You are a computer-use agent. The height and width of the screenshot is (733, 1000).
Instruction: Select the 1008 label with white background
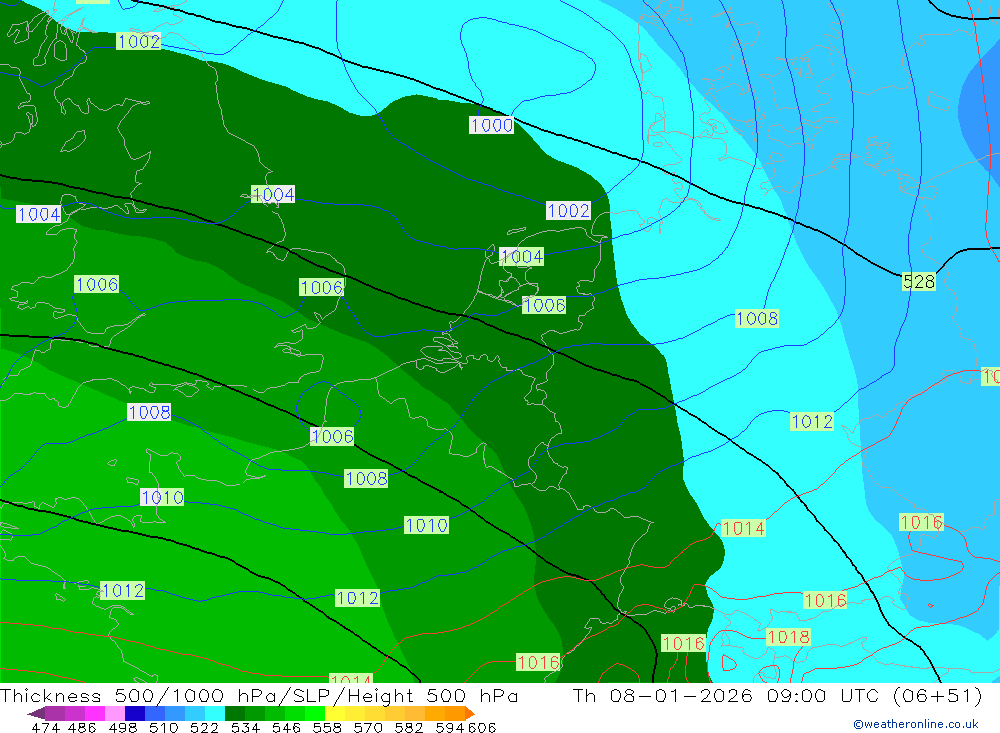(149, 412)
